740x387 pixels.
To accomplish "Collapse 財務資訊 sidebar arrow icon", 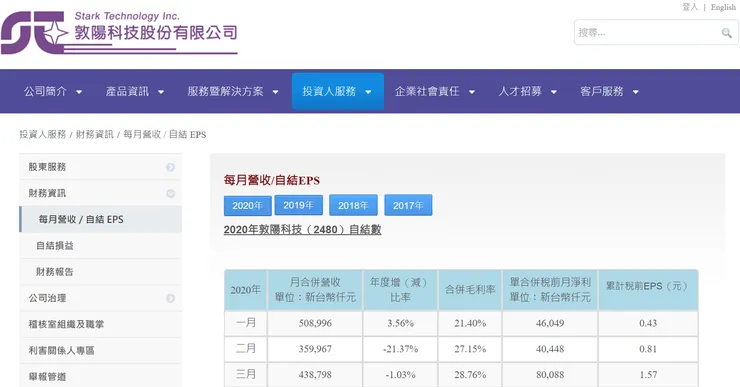I will [x=170, y=194].
